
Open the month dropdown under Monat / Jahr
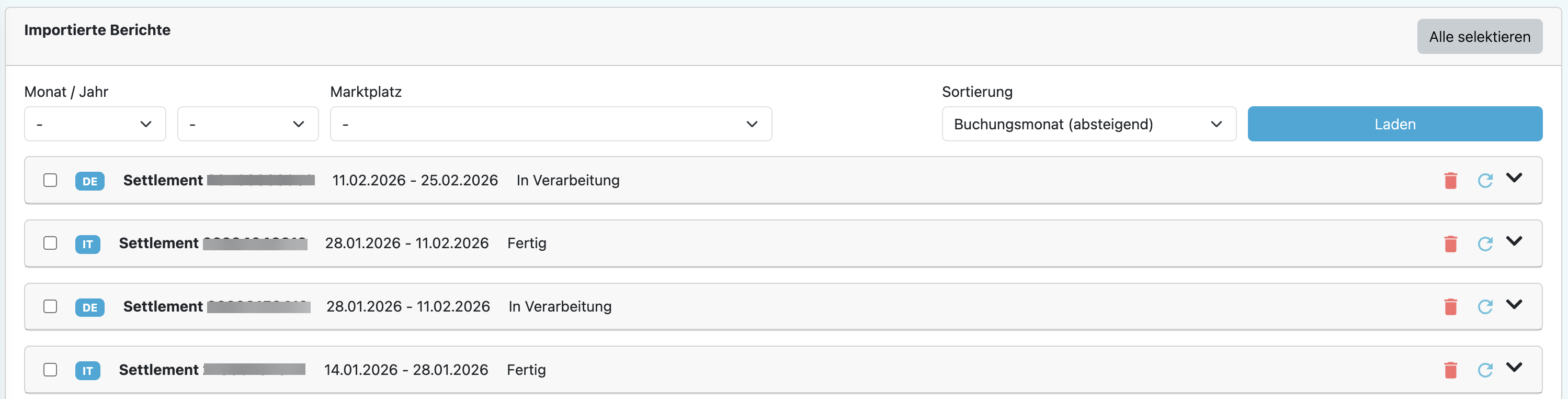click(x=95, y=124)
